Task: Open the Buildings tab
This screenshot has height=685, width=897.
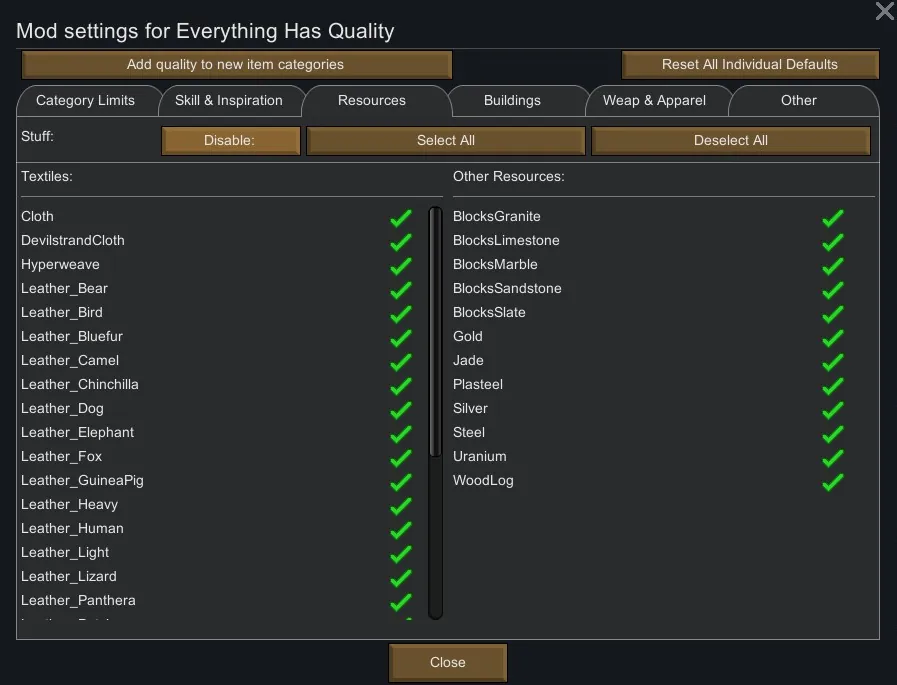Action: (512, 101)
